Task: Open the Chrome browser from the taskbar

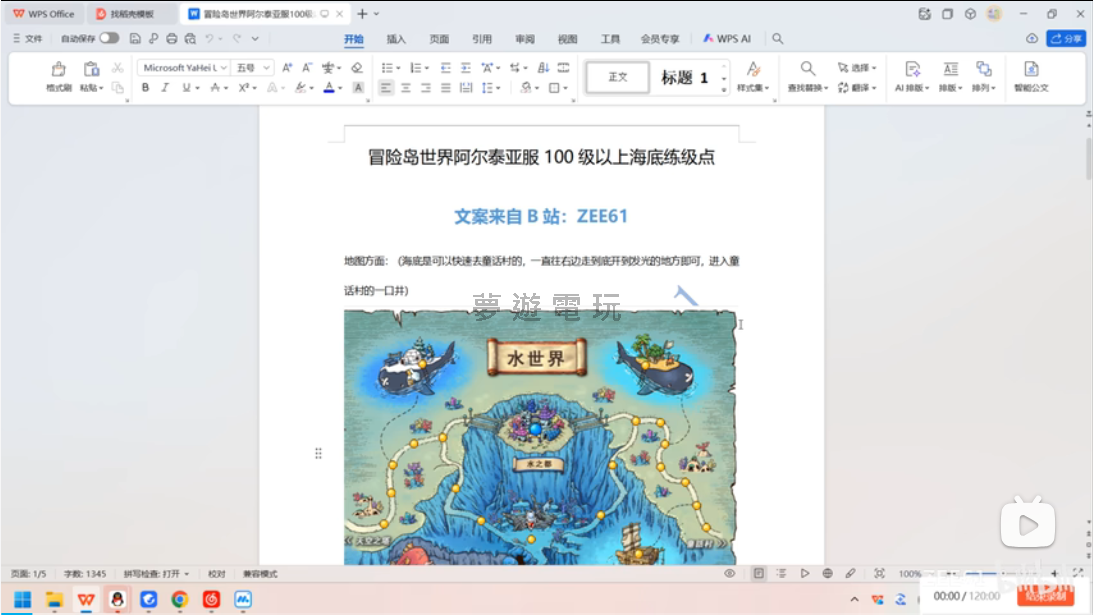Action: coord(180,599)
